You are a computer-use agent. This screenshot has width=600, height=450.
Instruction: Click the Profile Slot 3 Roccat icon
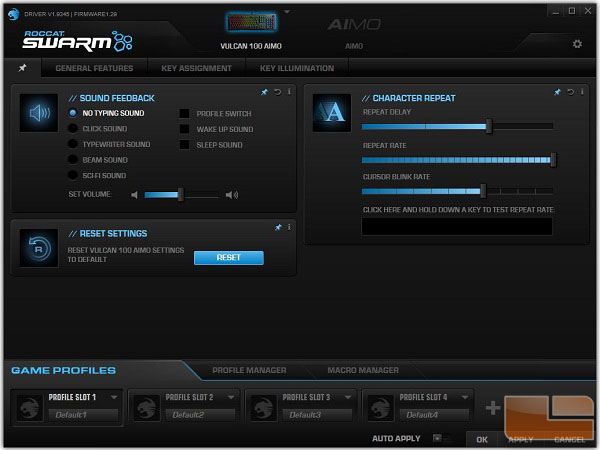click(x=264, y=408)
